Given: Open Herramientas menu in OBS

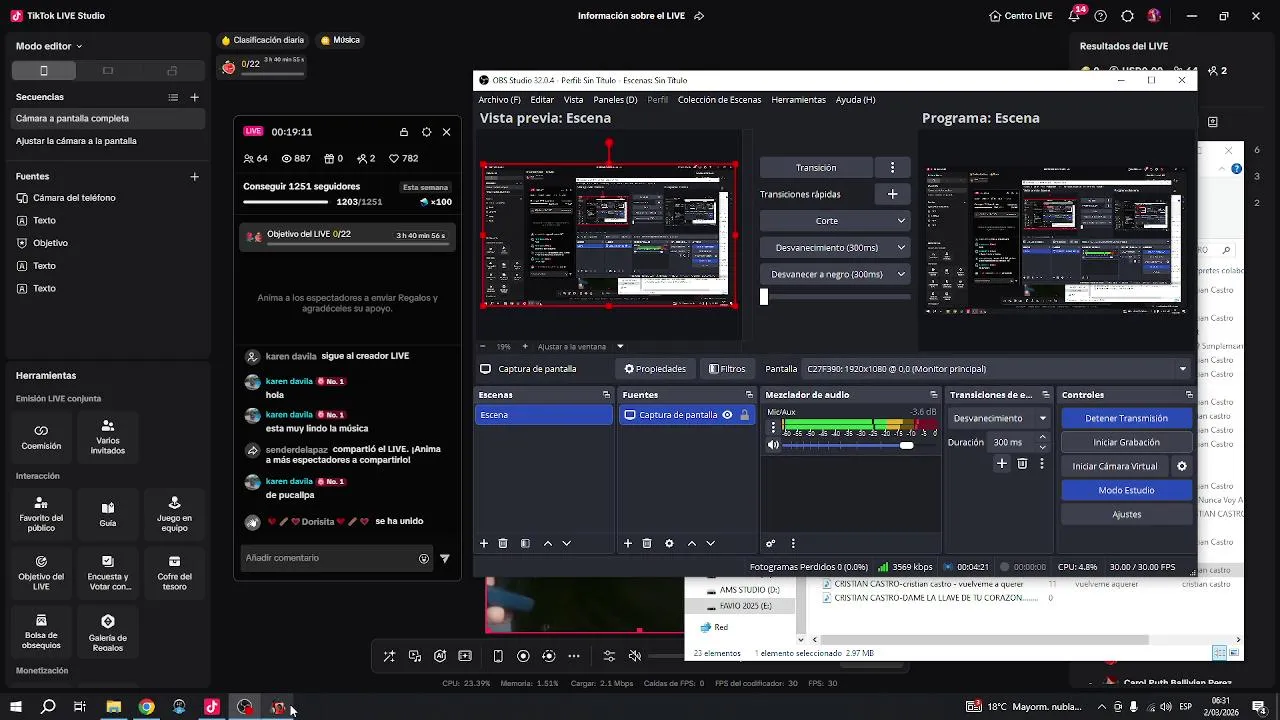Looking at the screenshot, I should 798,100.
